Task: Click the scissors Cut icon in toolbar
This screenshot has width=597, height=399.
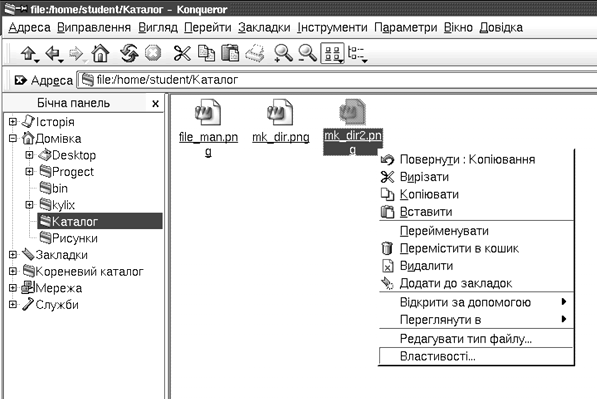Action: click(182, 53)
